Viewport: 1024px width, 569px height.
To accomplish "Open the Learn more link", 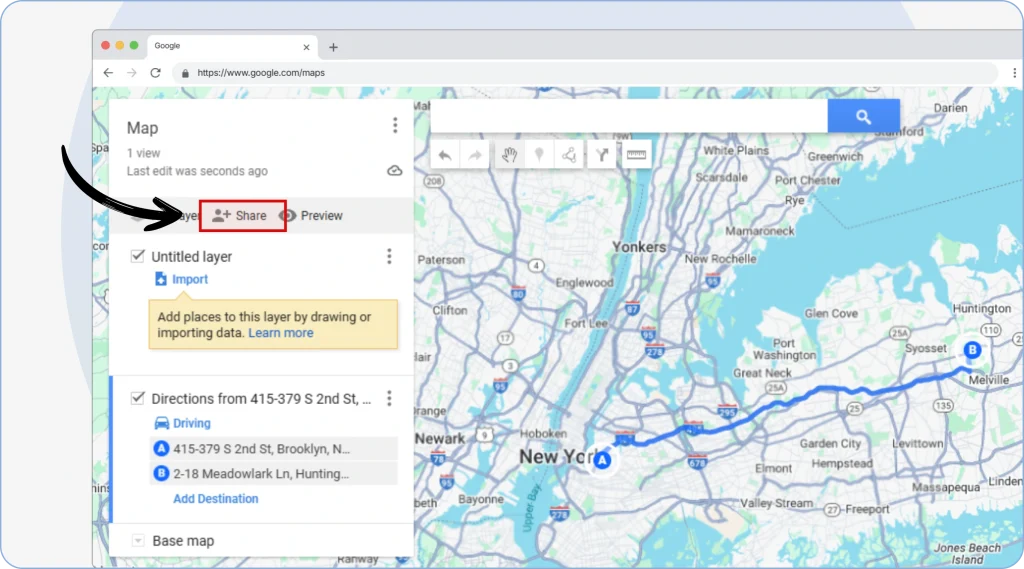I will pos(281,333).
